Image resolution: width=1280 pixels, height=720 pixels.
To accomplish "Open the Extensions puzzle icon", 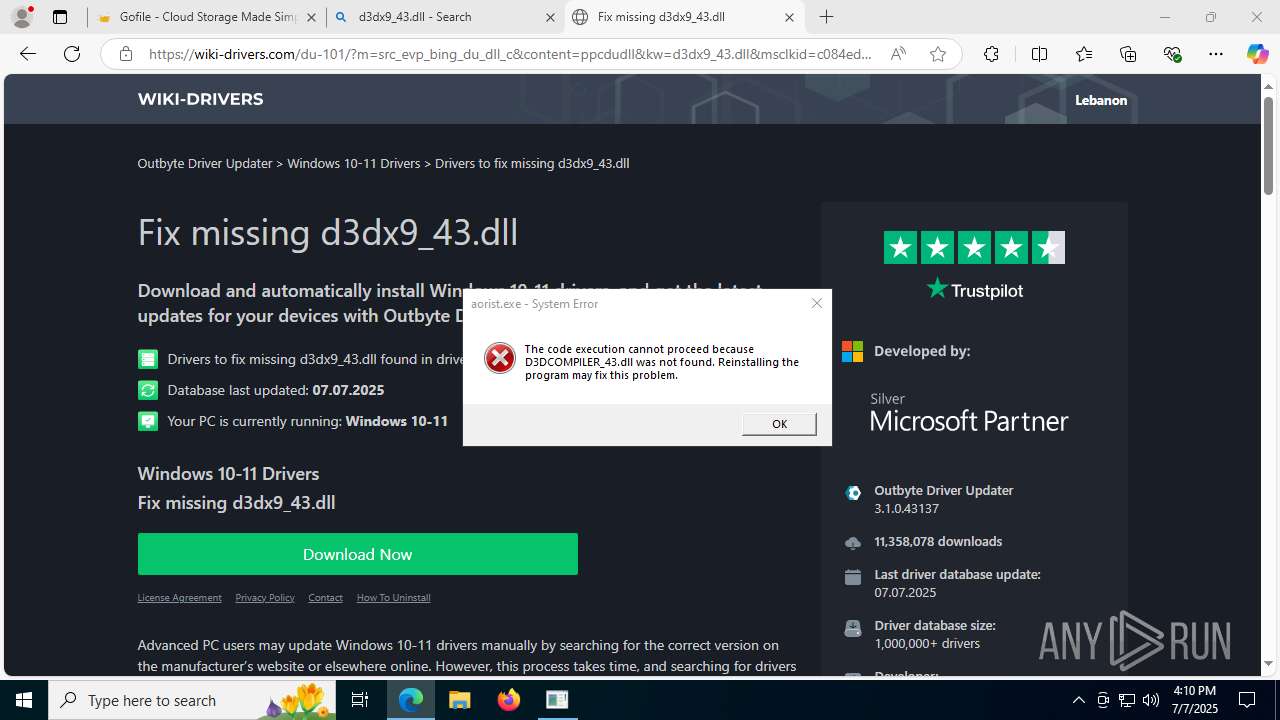I will [x=991, y=54].
